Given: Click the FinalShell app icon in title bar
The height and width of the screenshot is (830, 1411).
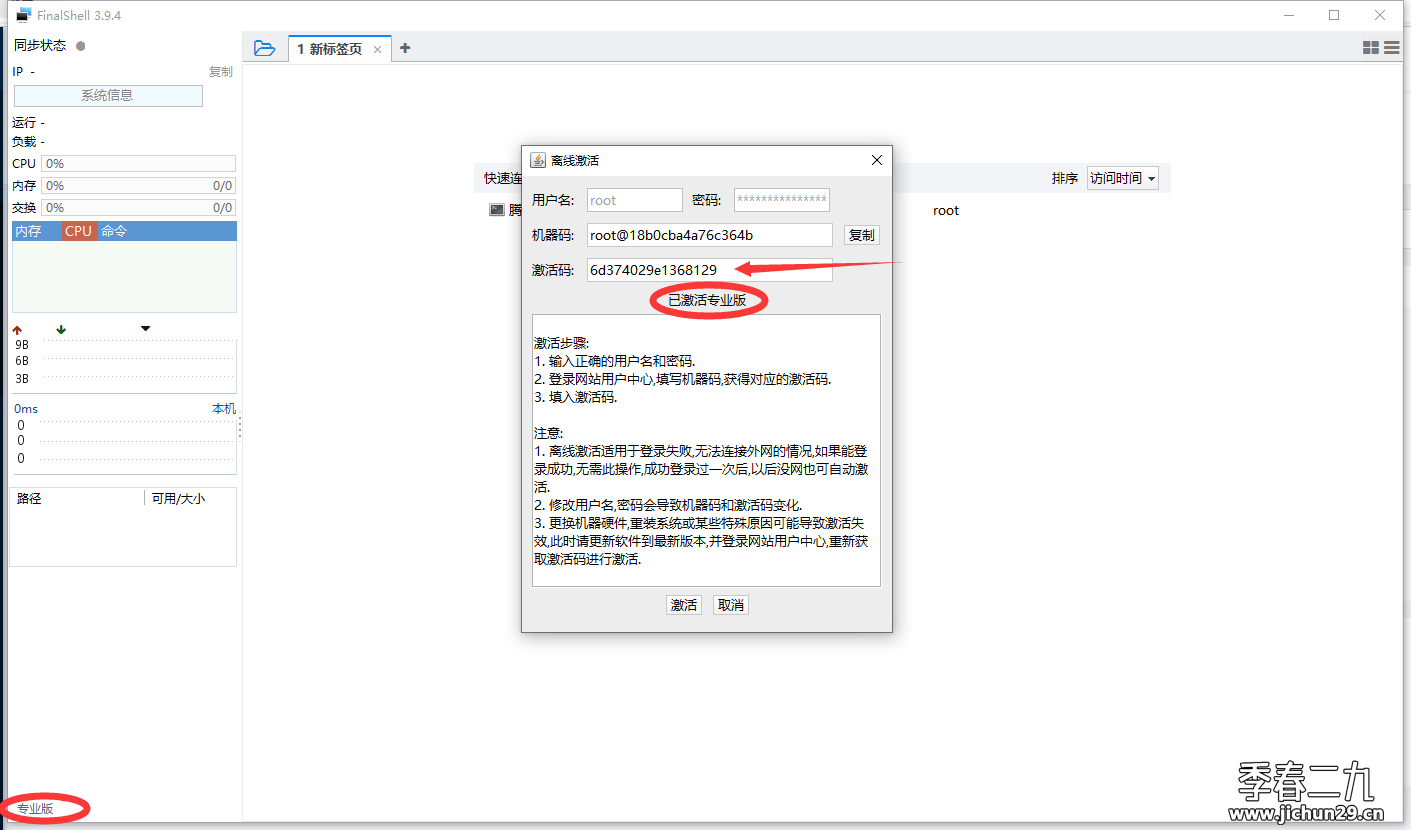Looking at the screenshot, I should 23,15.
